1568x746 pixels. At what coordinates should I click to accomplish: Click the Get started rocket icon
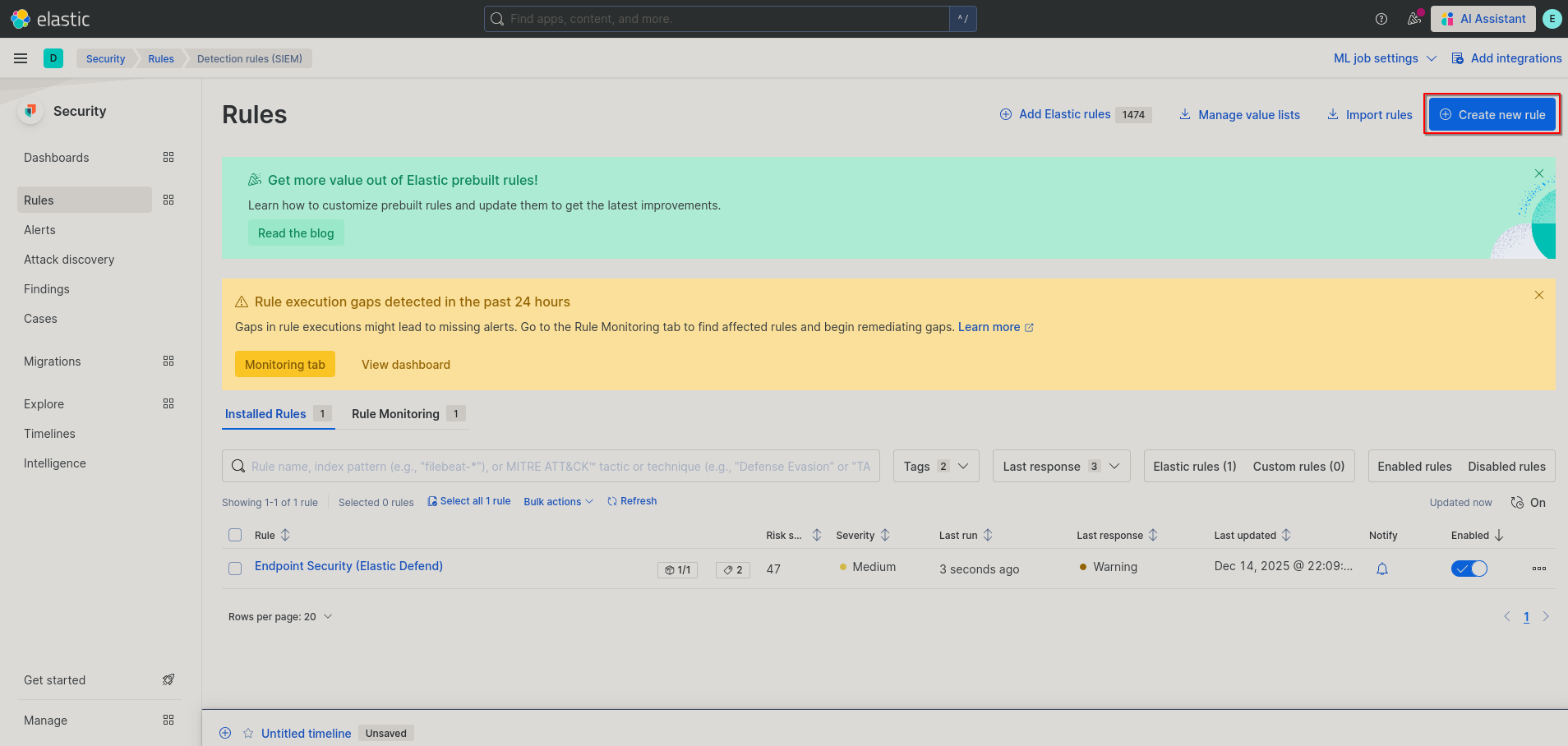pos(168,679)
